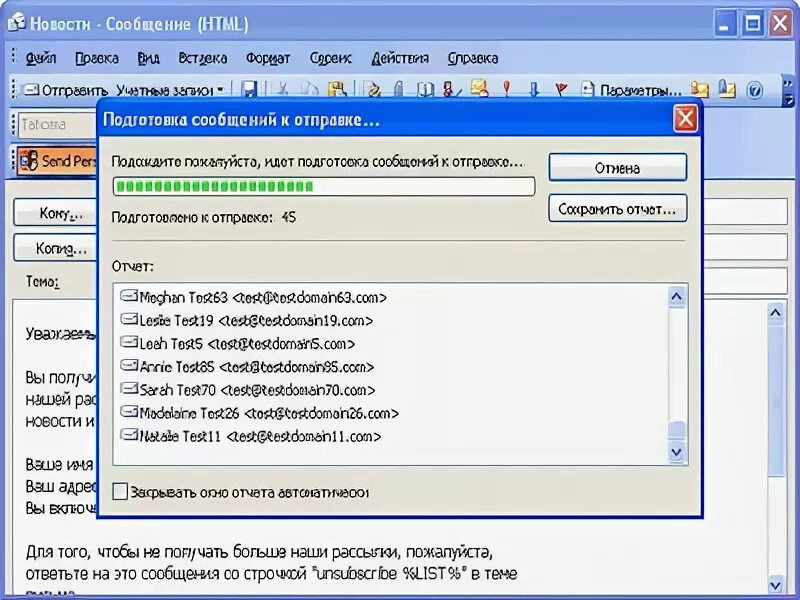Click the Сохранить отчет button
This screenshot has width=800, height=600.
(617, 208)
